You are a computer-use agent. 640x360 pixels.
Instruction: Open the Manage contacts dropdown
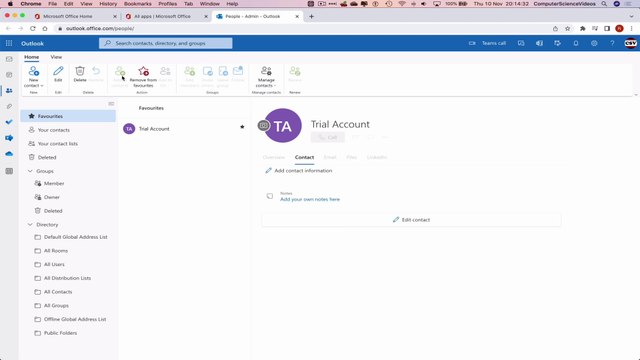tap(266, 77)
